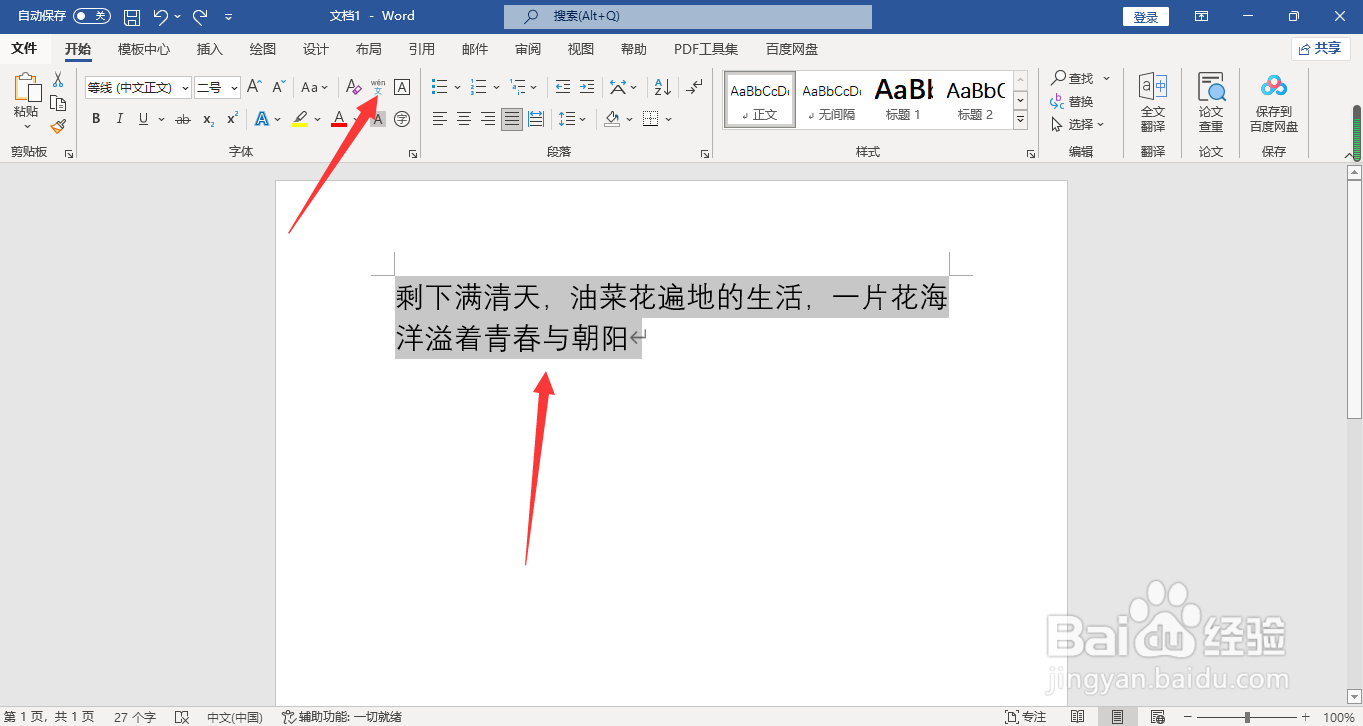Toggle italic formatting on selected text
Screen dimensions: 1363x726
tap(119, 118)
